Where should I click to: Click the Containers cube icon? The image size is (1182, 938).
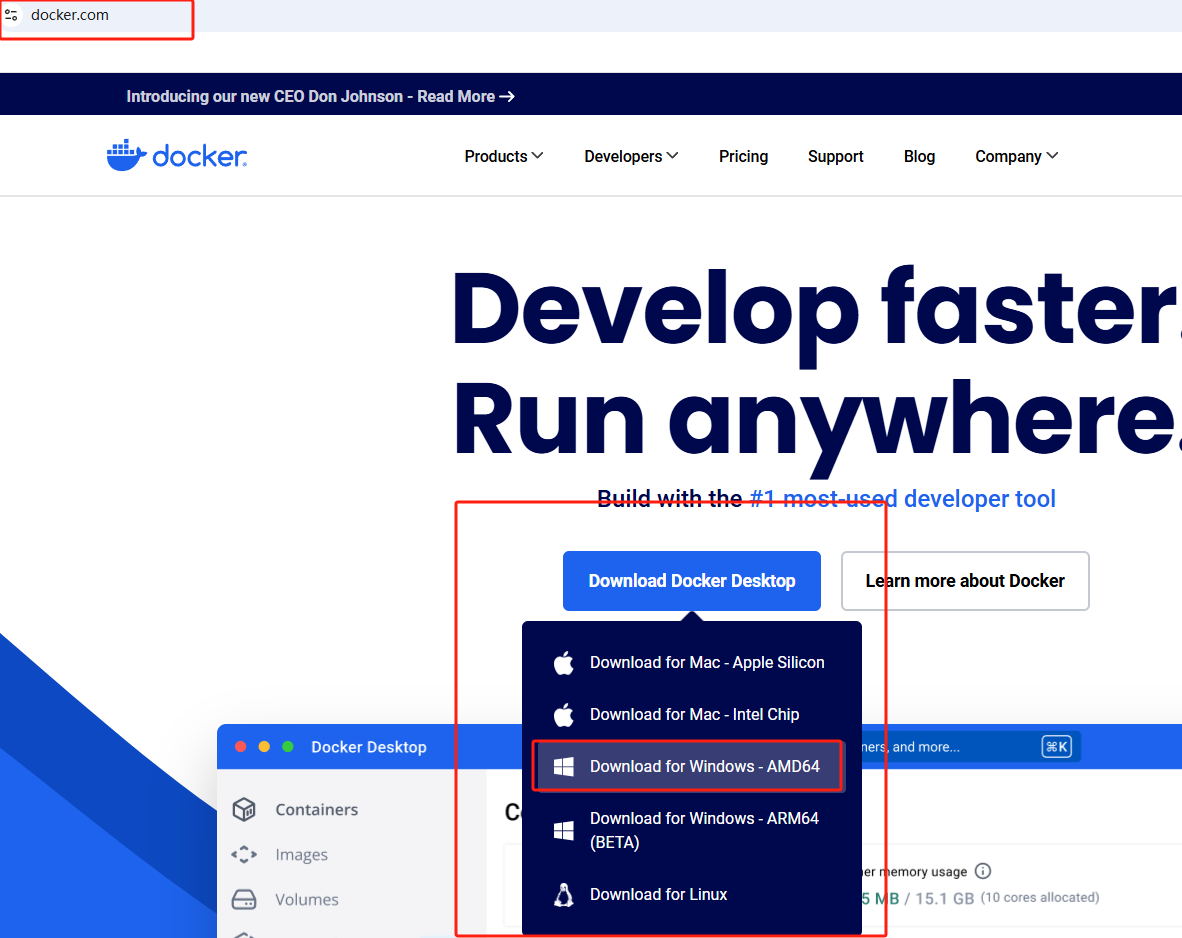pyautogui.click(x=244, y=809)
